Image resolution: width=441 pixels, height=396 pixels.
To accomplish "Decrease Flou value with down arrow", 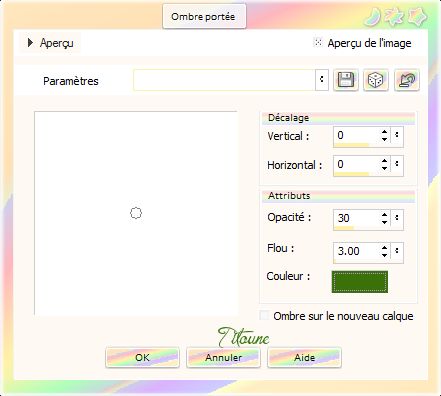I will click(384, 255).
